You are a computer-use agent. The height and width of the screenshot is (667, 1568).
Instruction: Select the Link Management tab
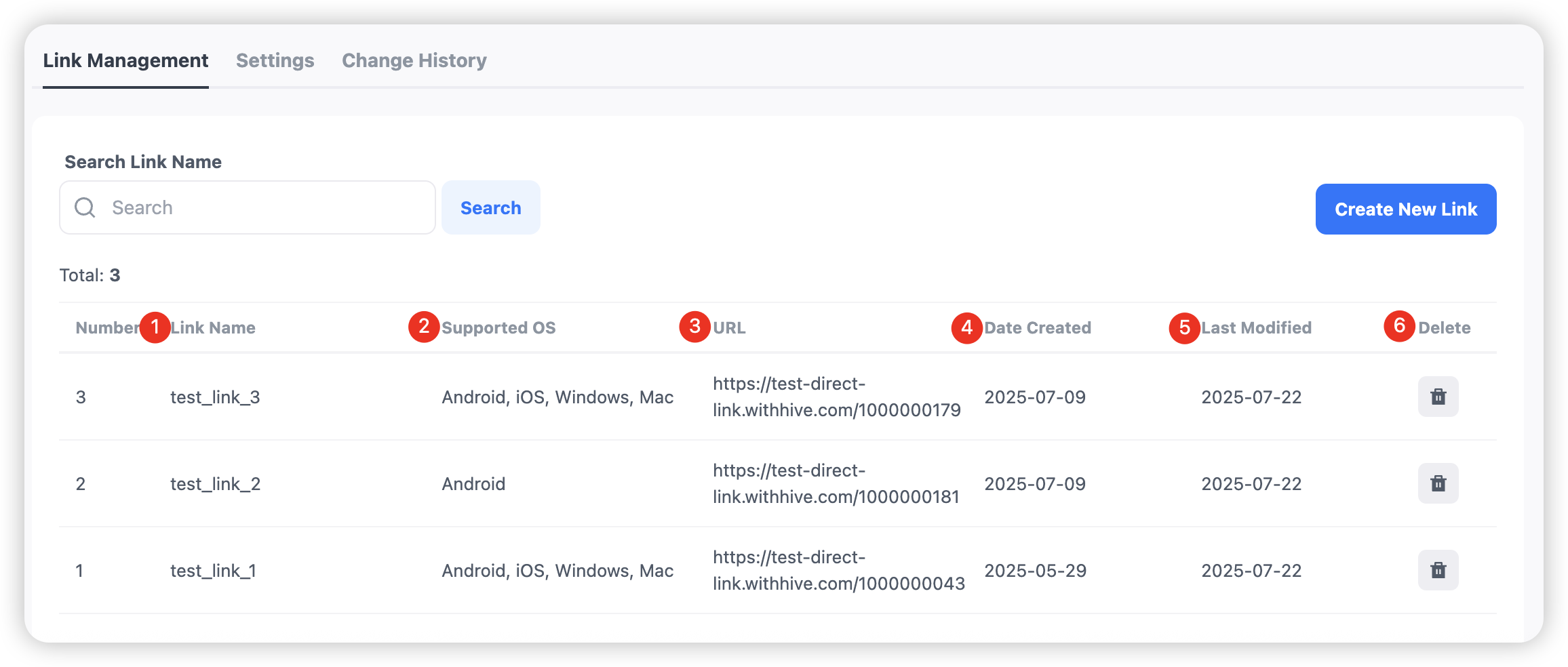125,60
